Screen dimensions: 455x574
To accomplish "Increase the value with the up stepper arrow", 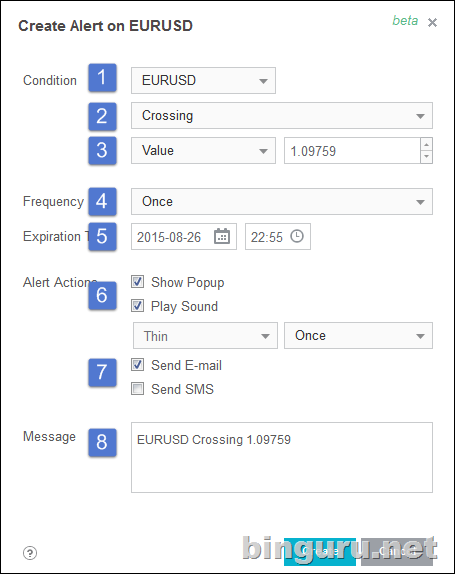I will tap(426, 144).
